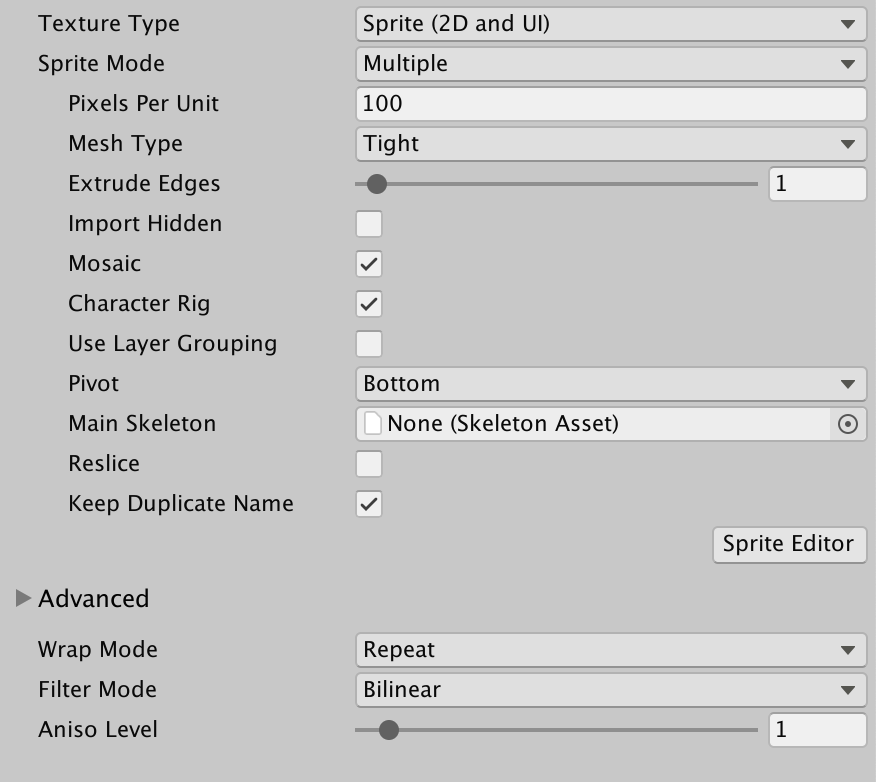Open the Mesh Type dropdown
Screen dimensions: 876x782
pos(610,144)
